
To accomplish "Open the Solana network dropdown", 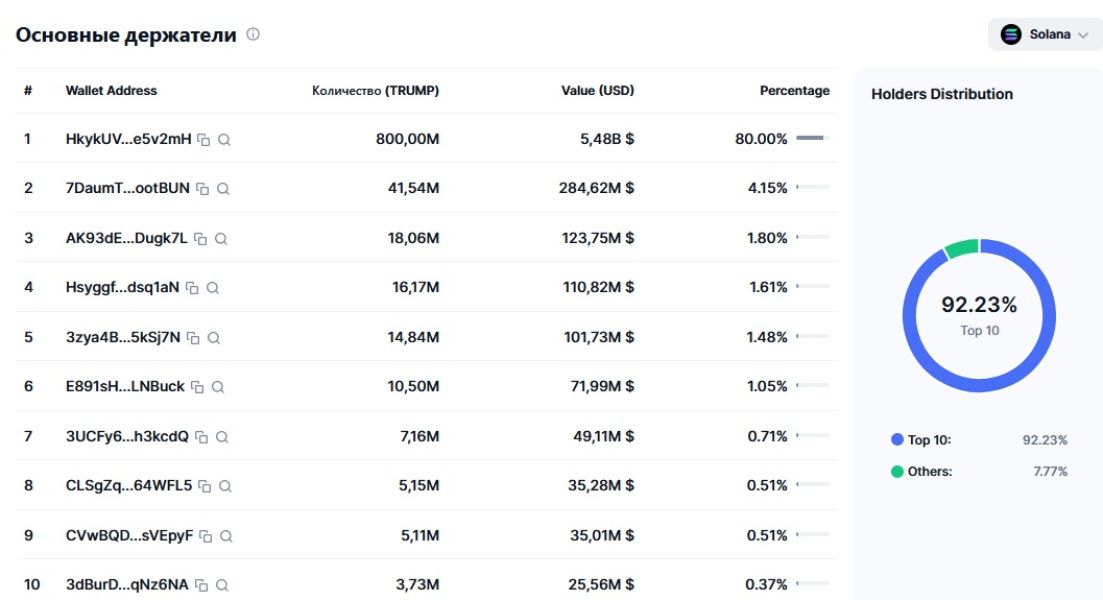I will point(1045,34).
